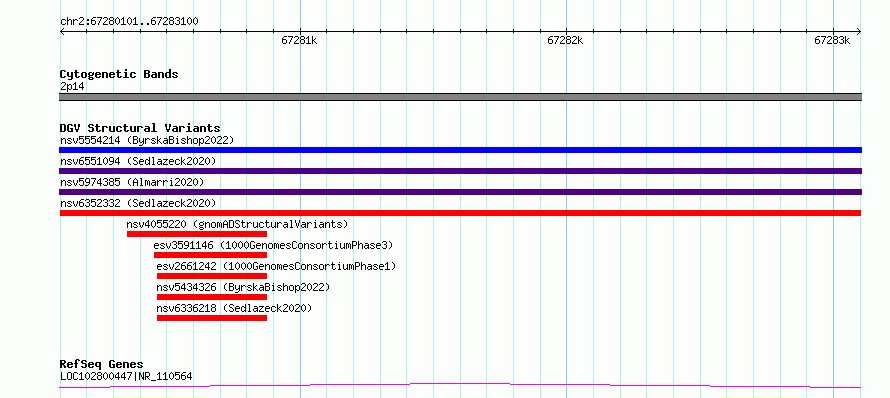Click the Cytogenetic Bands track title
Viewport: 890px width, 398px height.
tap(119, 74)
